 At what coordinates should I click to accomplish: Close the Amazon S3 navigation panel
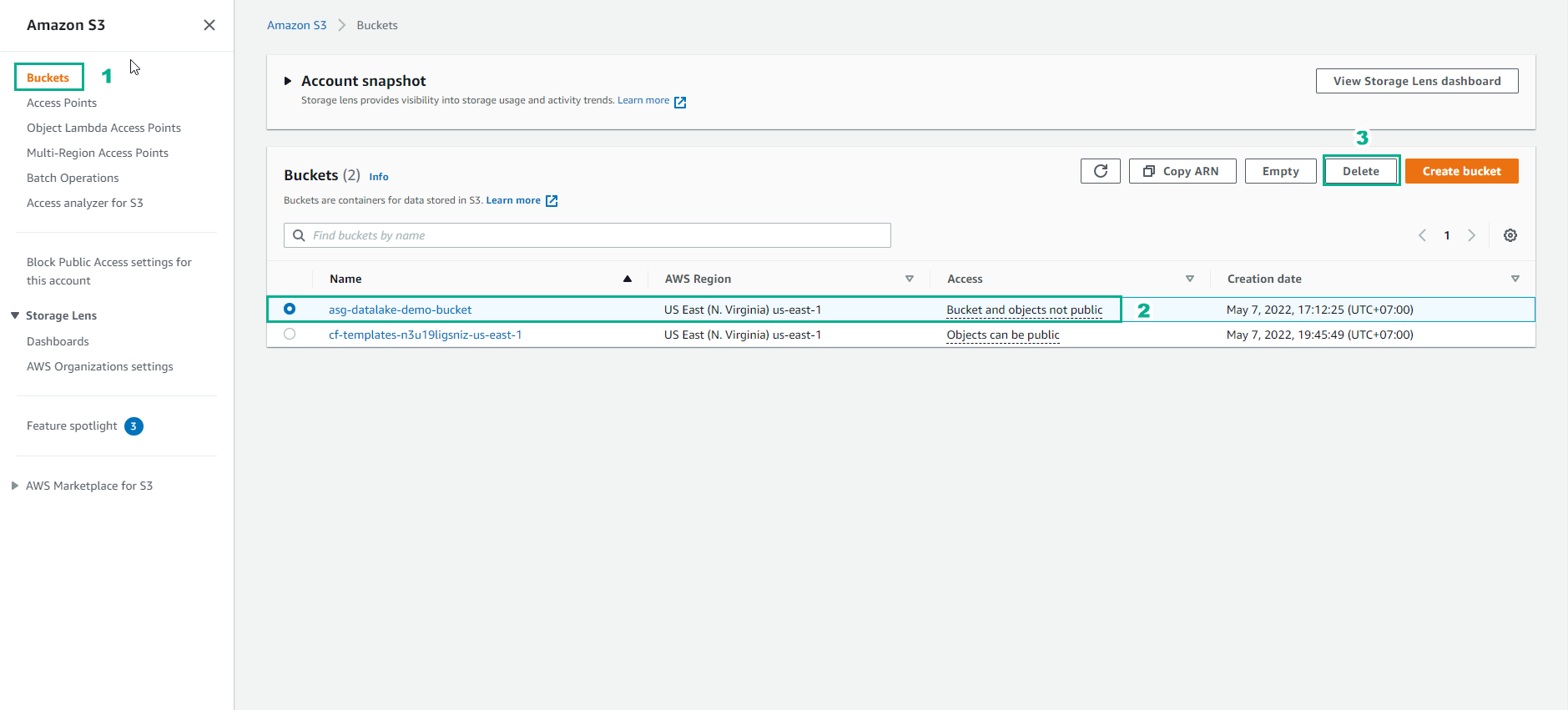[x=209, y=25]
